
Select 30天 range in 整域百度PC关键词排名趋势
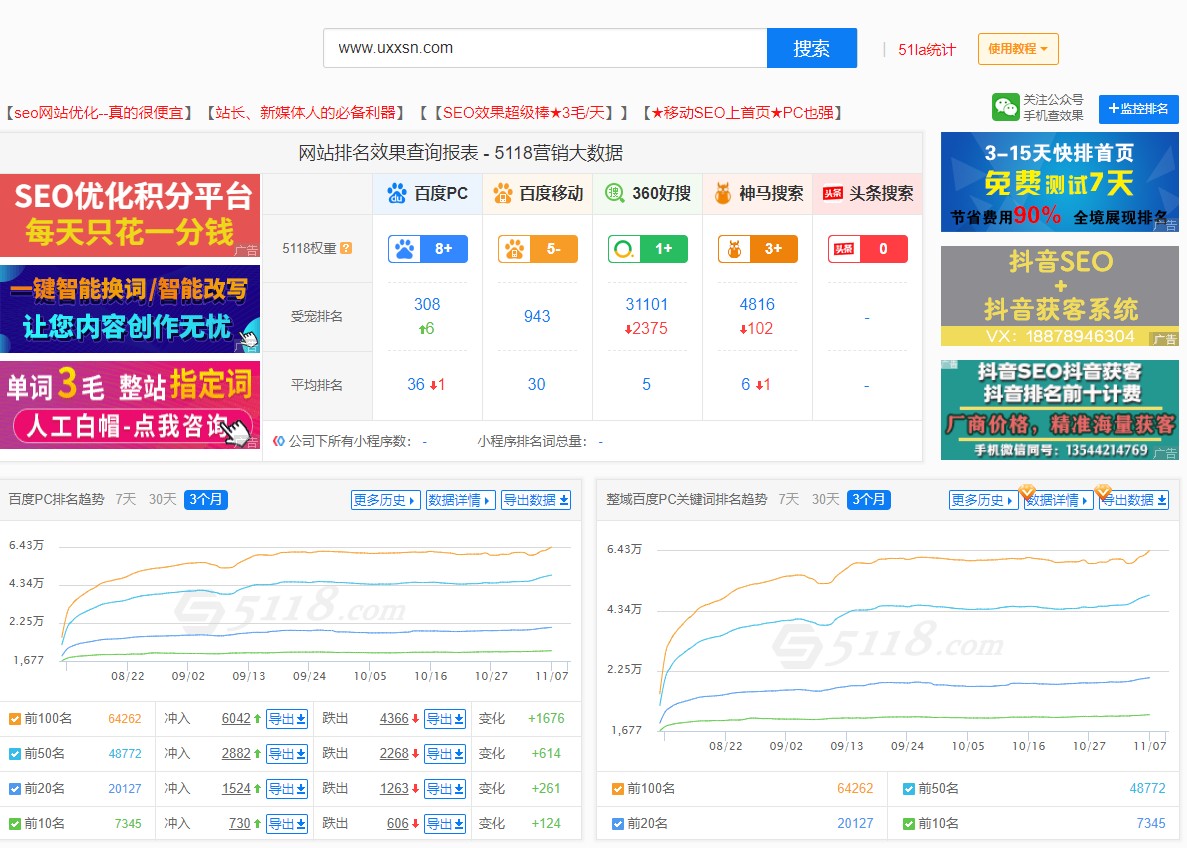[825, 499]
